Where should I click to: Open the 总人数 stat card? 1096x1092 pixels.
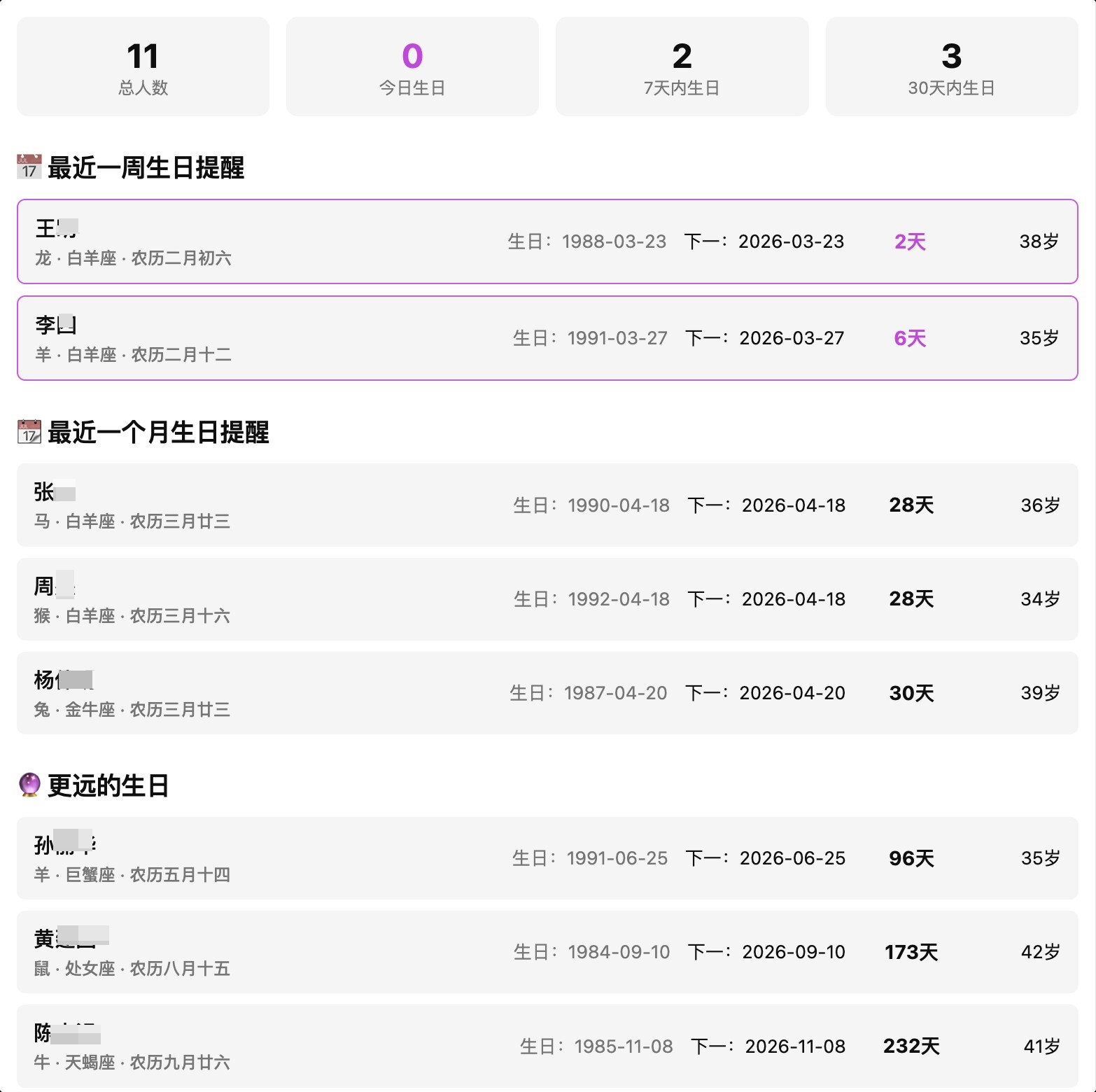click(x=143, y=67)
